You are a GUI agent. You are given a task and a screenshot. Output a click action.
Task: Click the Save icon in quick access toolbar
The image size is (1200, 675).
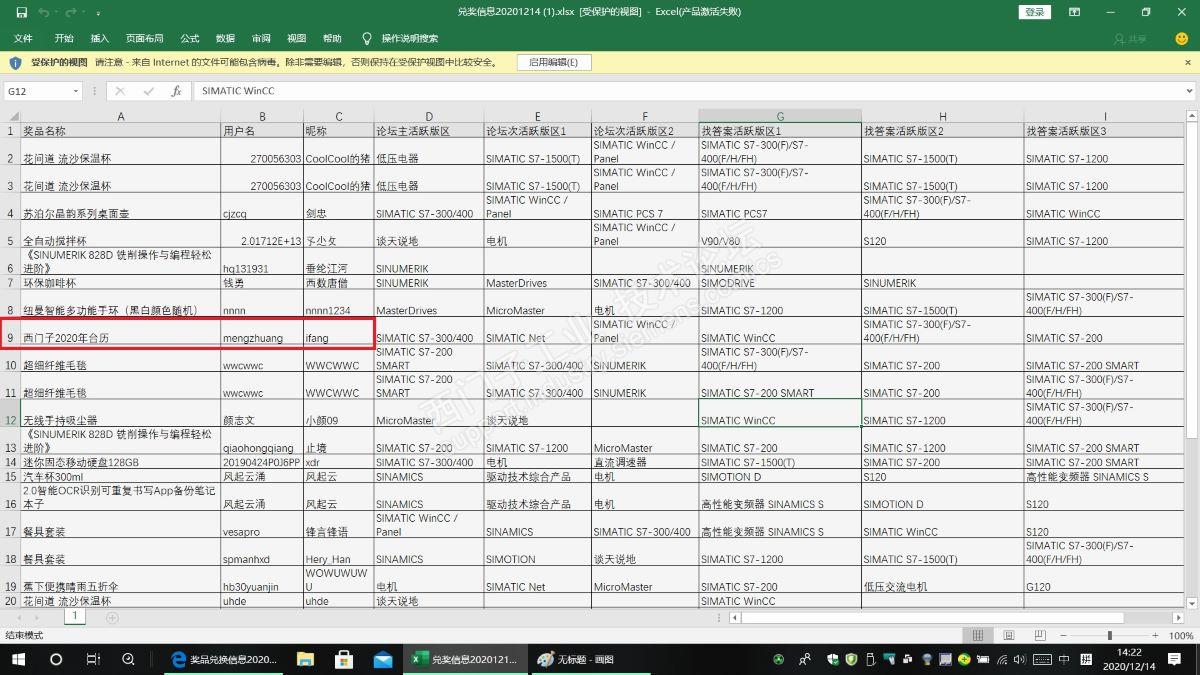[22, 12]
